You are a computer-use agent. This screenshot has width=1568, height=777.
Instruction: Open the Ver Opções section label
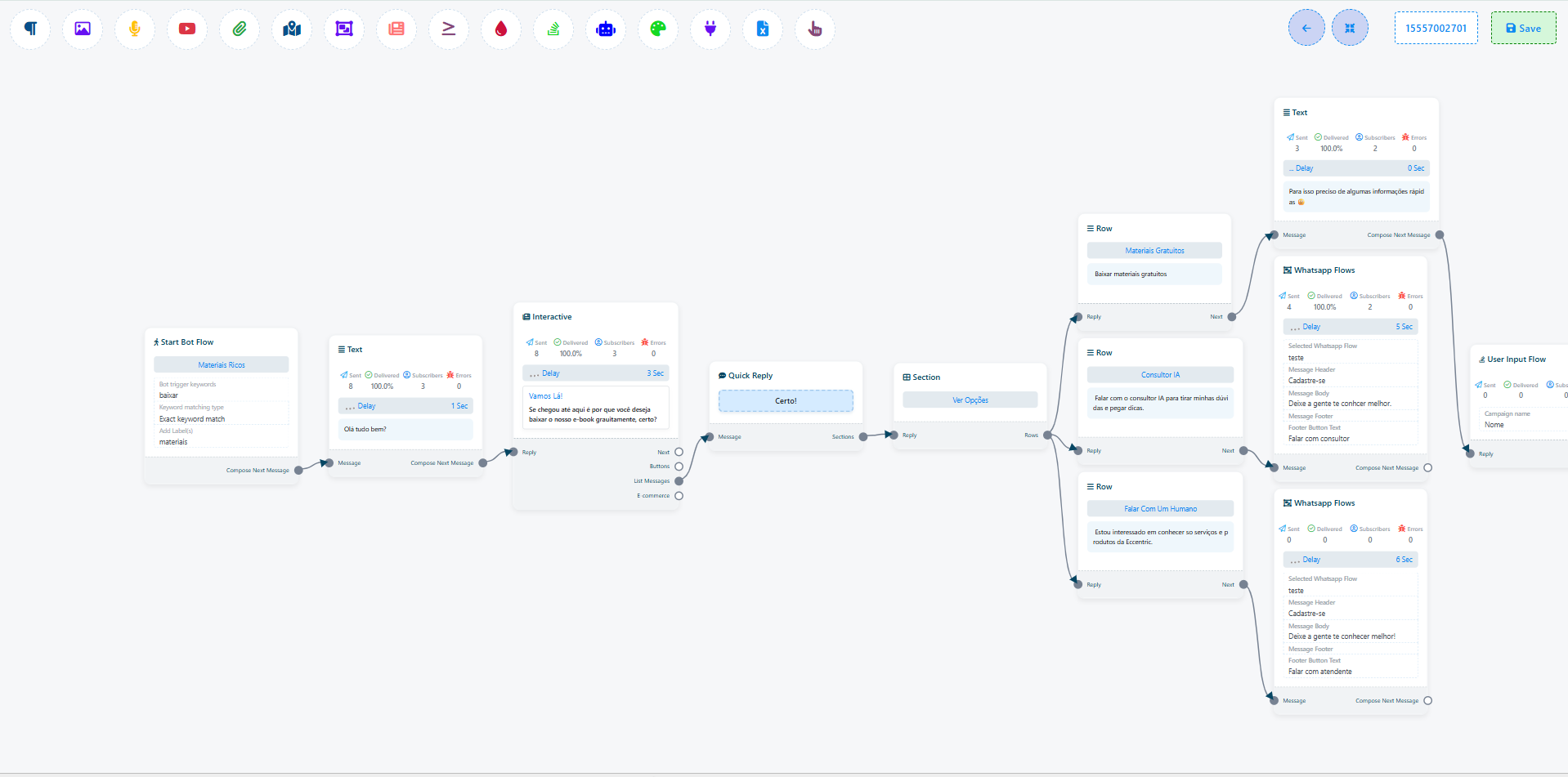pos(970,400)
